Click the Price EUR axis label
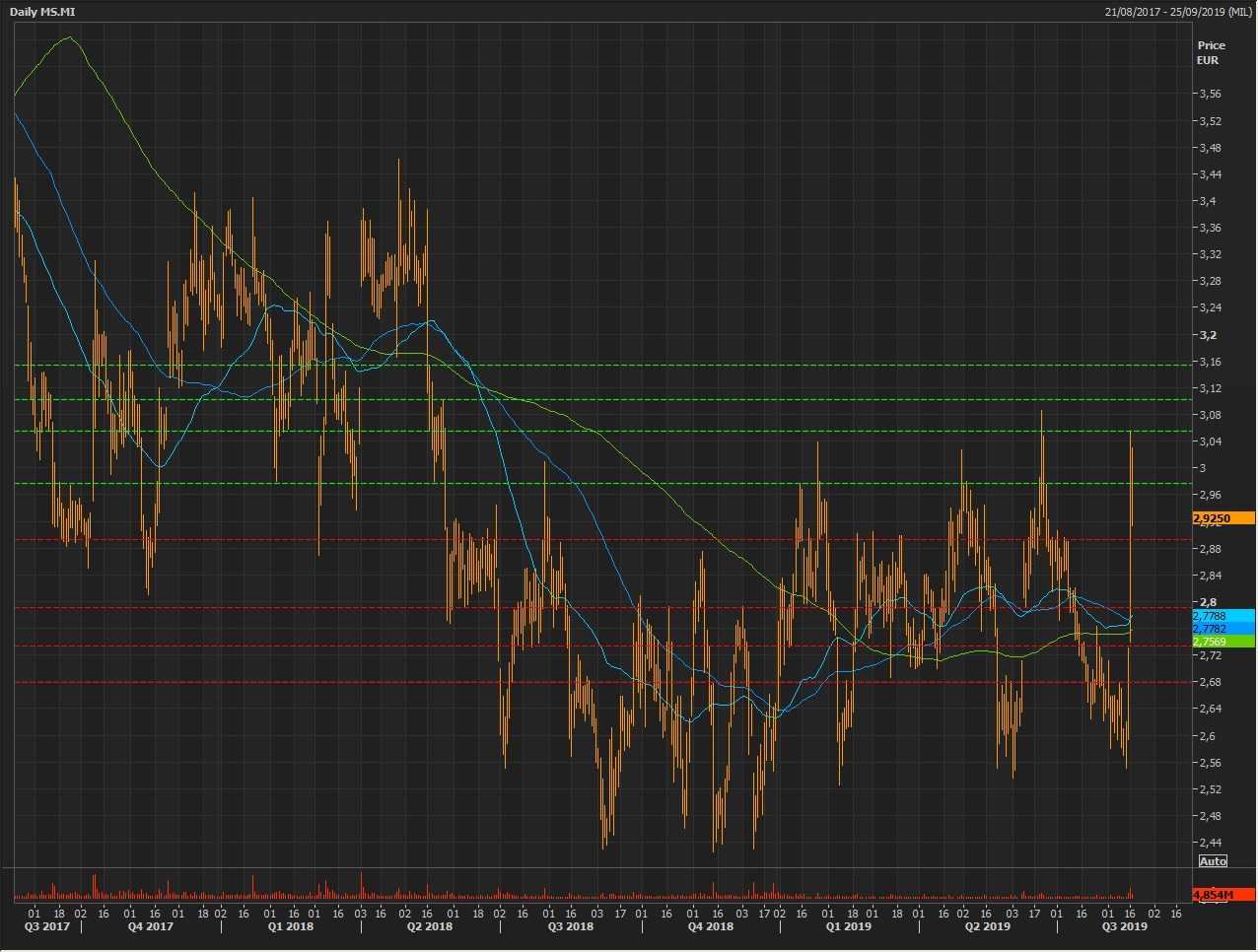 (x=1211, y=52)
